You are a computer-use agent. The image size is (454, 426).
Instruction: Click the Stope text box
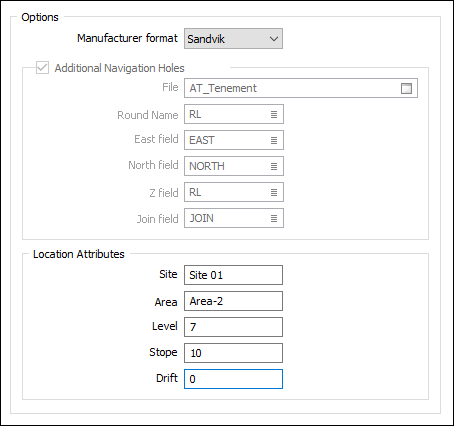coord(233,353)
